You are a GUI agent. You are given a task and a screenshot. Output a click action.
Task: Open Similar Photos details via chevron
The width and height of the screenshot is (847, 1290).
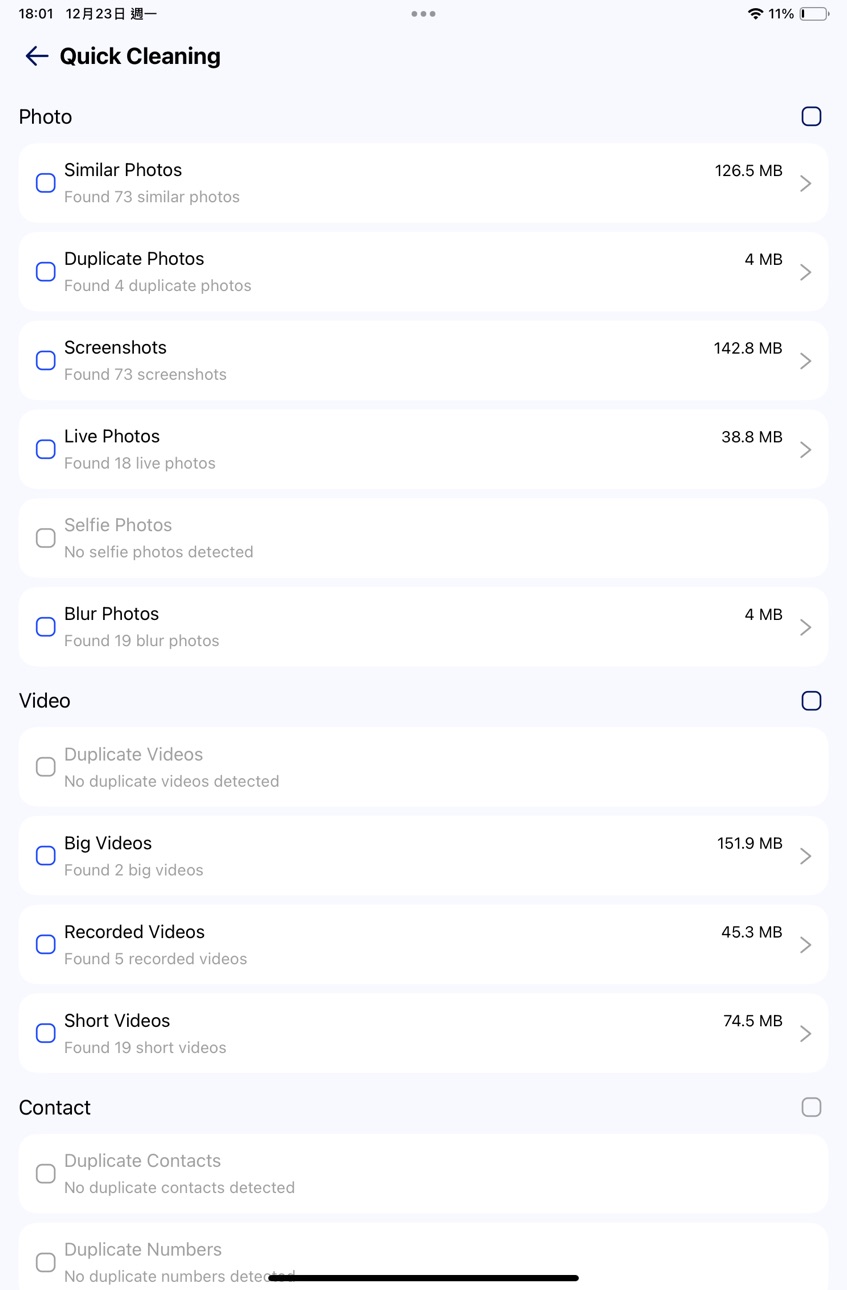tap(805, 183)
